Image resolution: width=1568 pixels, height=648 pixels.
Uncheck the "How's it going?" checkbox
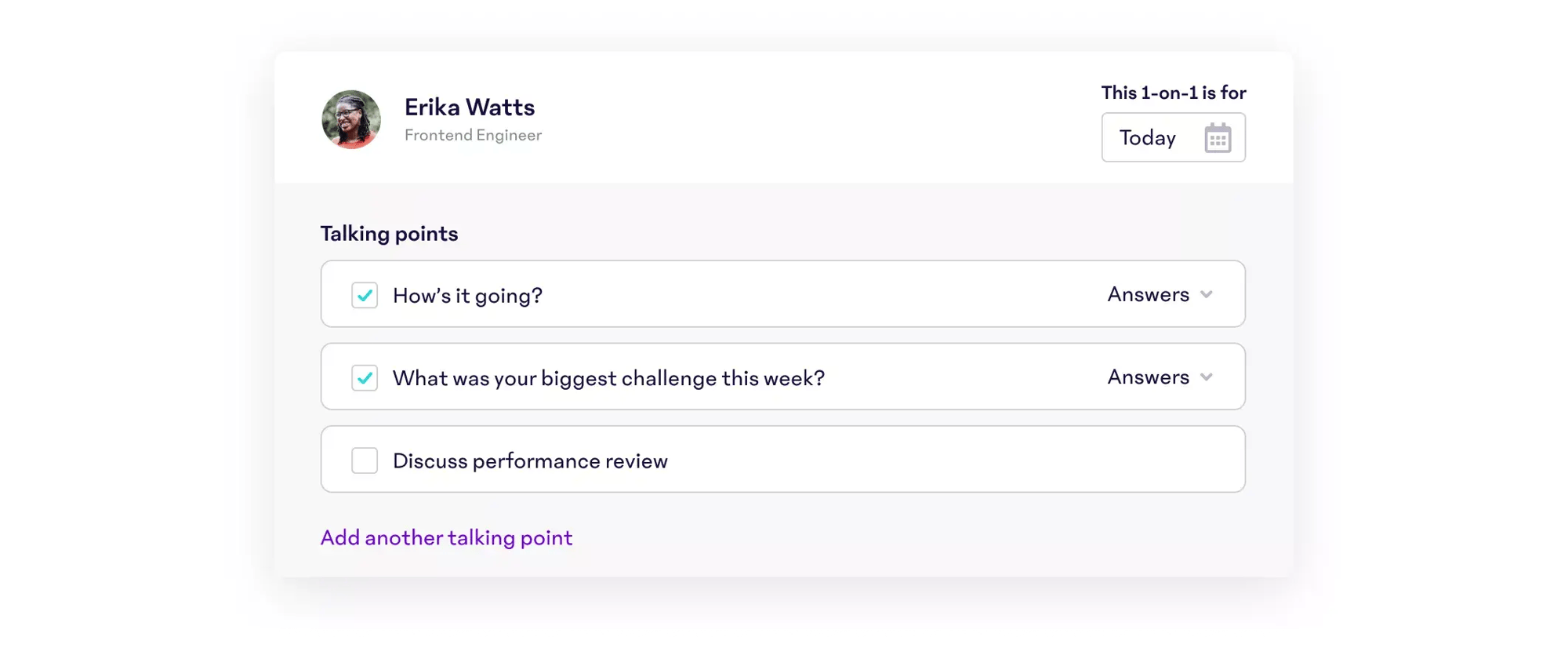coord(365,295)
